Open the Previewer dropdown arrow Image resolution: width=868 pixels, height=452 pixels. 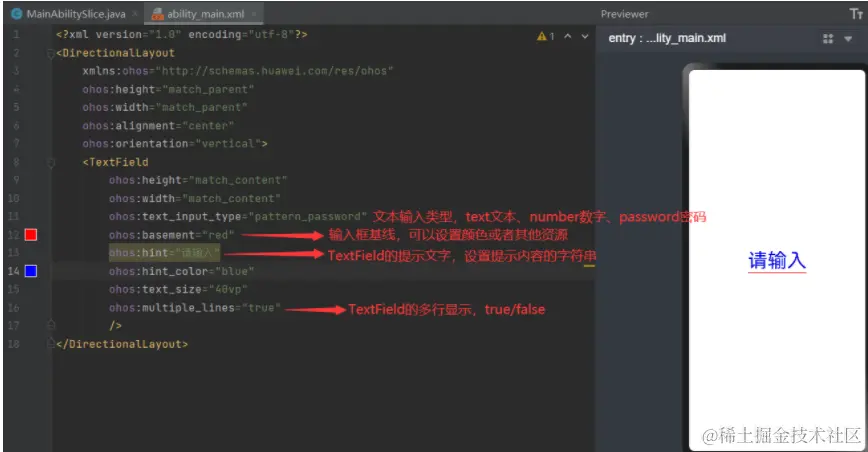[x=848, y=39]
